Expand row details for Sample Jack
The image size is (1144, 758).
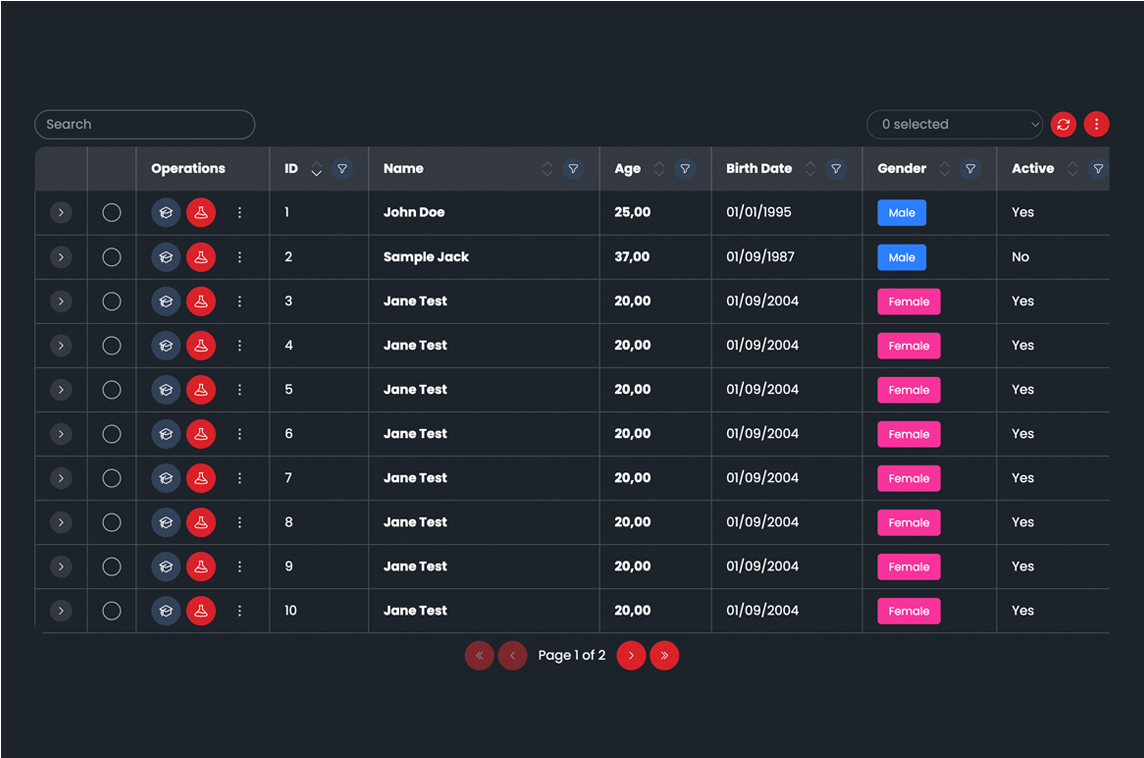(x=61, y=257)
